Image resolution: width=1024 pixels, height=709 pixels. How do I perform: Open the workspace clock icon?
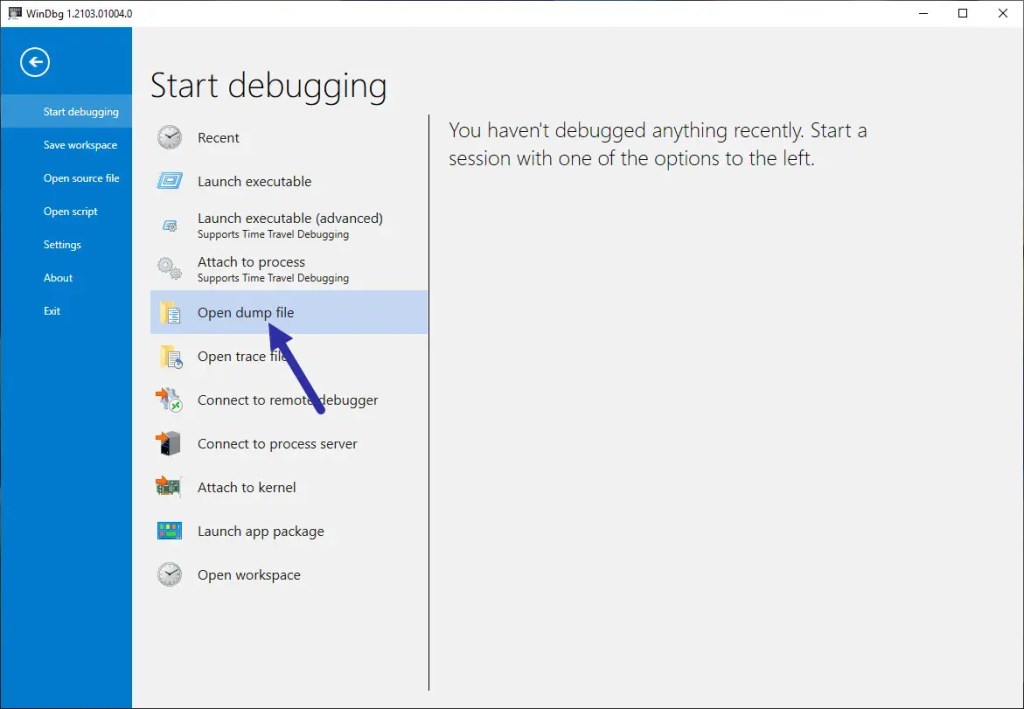click(170, 574)
